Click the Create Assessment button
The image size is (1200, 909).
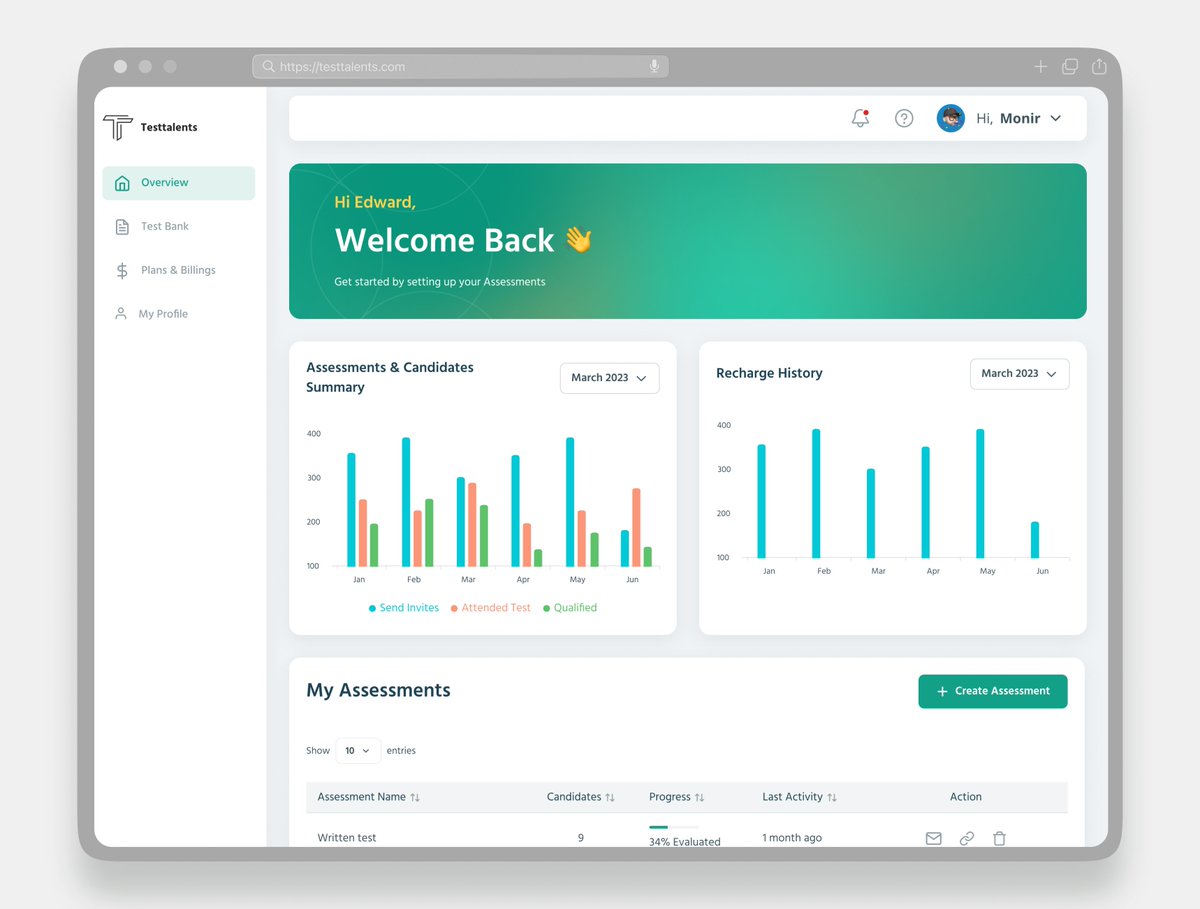click(x=992, y=691)
